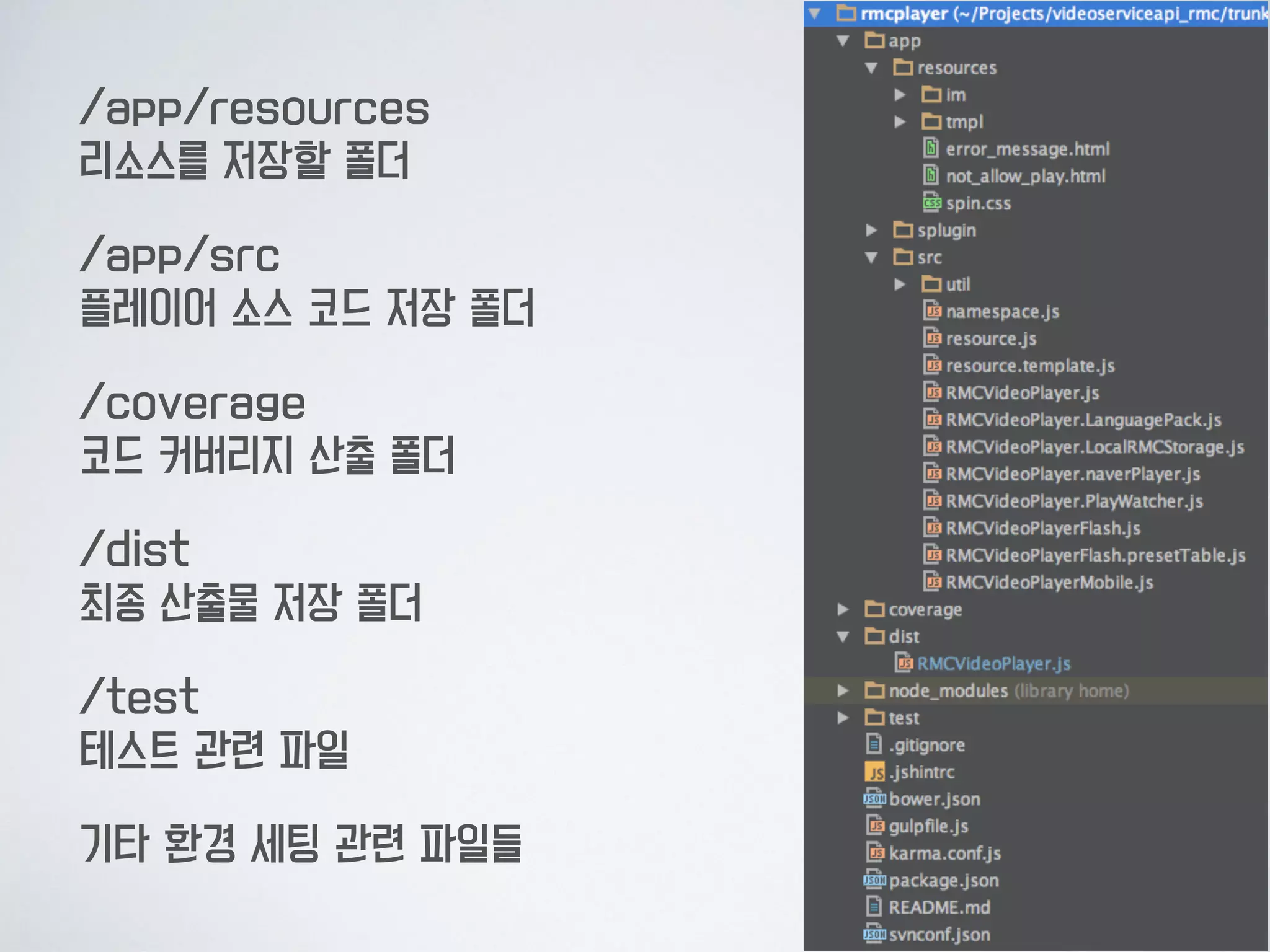Click the node_modules folder icon

[874, 690]
